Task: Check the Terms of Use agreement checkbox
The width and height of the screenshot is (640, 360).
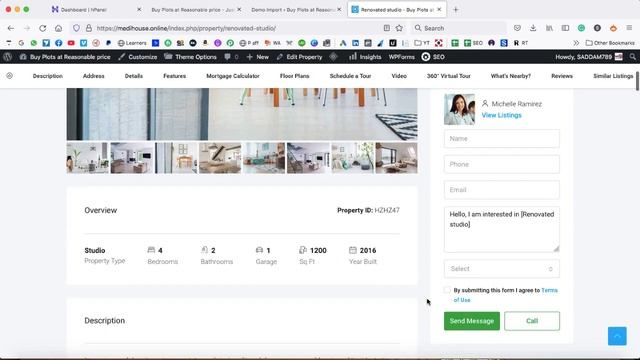Action: [447, 290]
